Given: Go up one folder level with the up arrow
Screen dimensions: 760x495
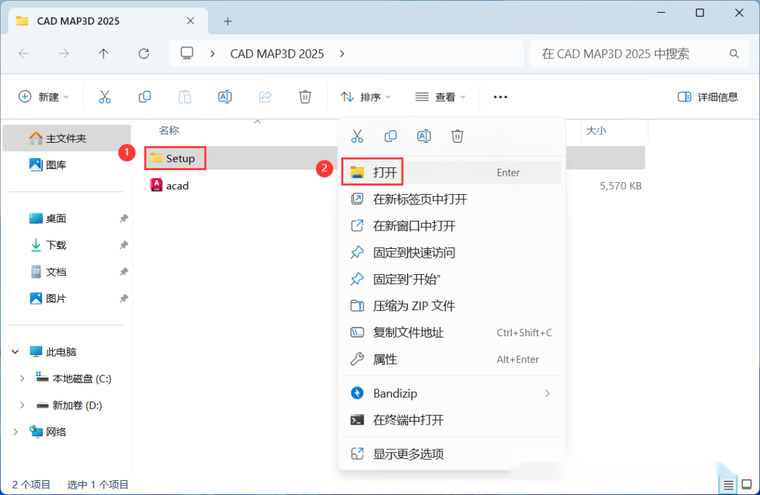Looking at the screenshot, I should (x=104, y=53).
